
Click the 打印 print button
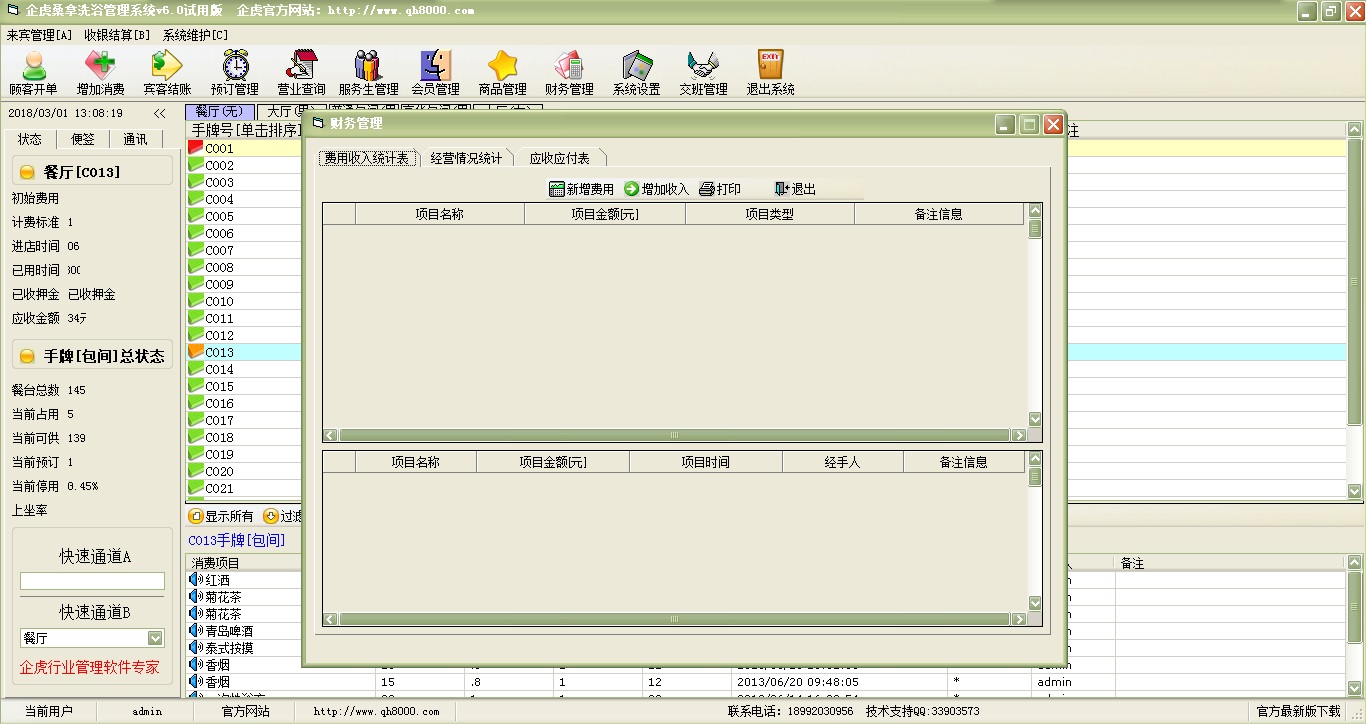[720, 189]
